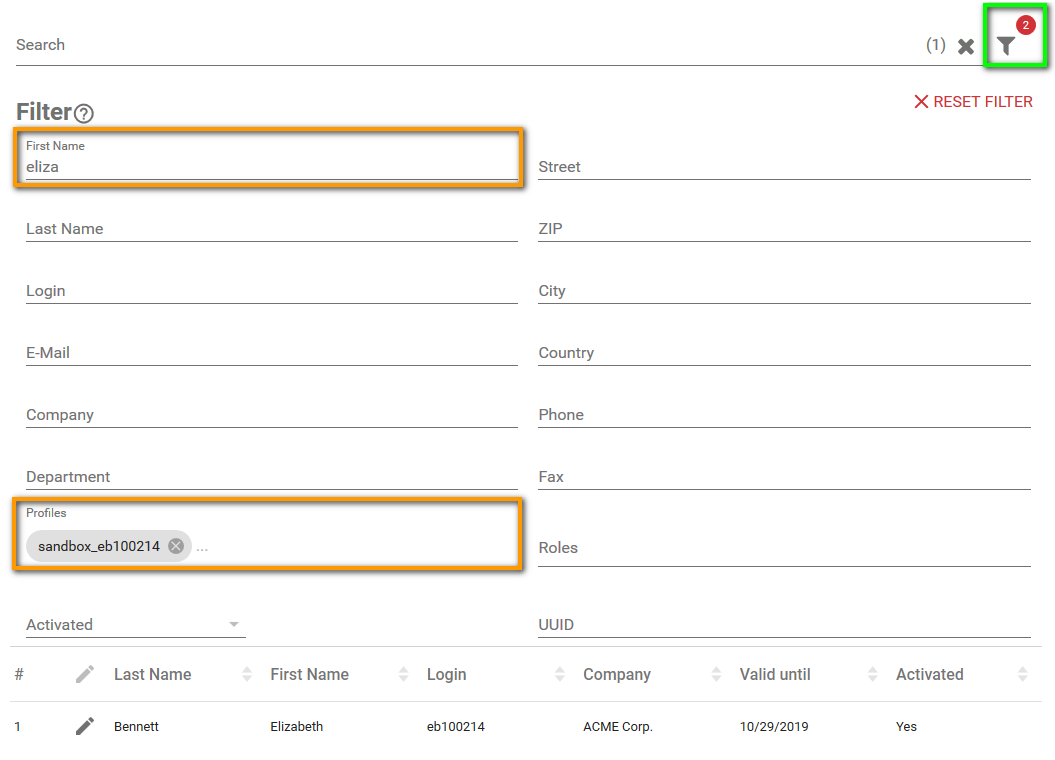Select the E-Mail filter field

pyautogui.click(x=270, y=353)
